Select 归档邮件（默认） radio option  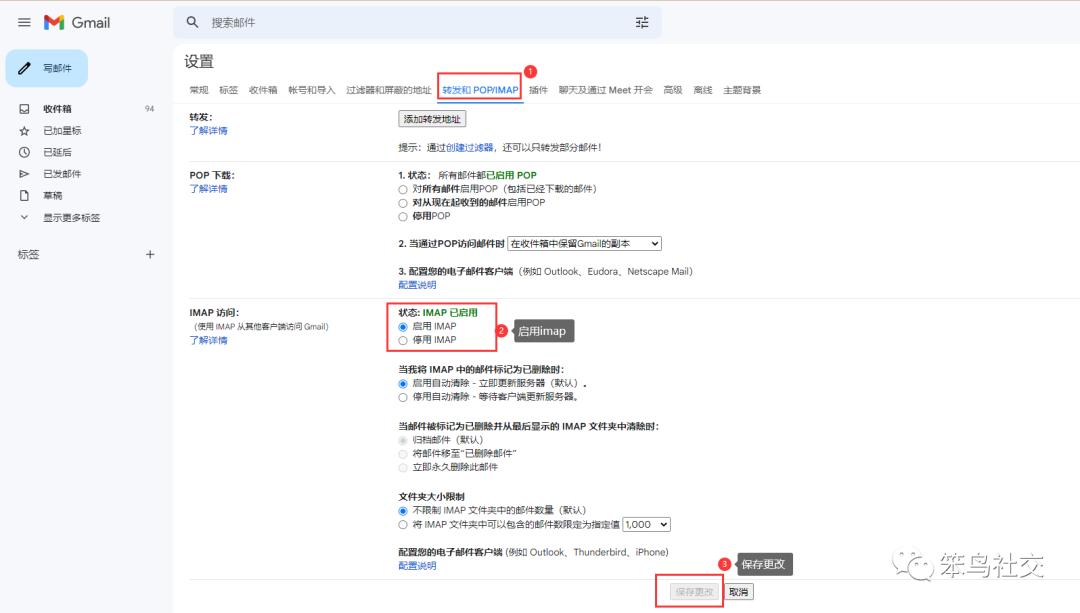click(x=403, y=440)
